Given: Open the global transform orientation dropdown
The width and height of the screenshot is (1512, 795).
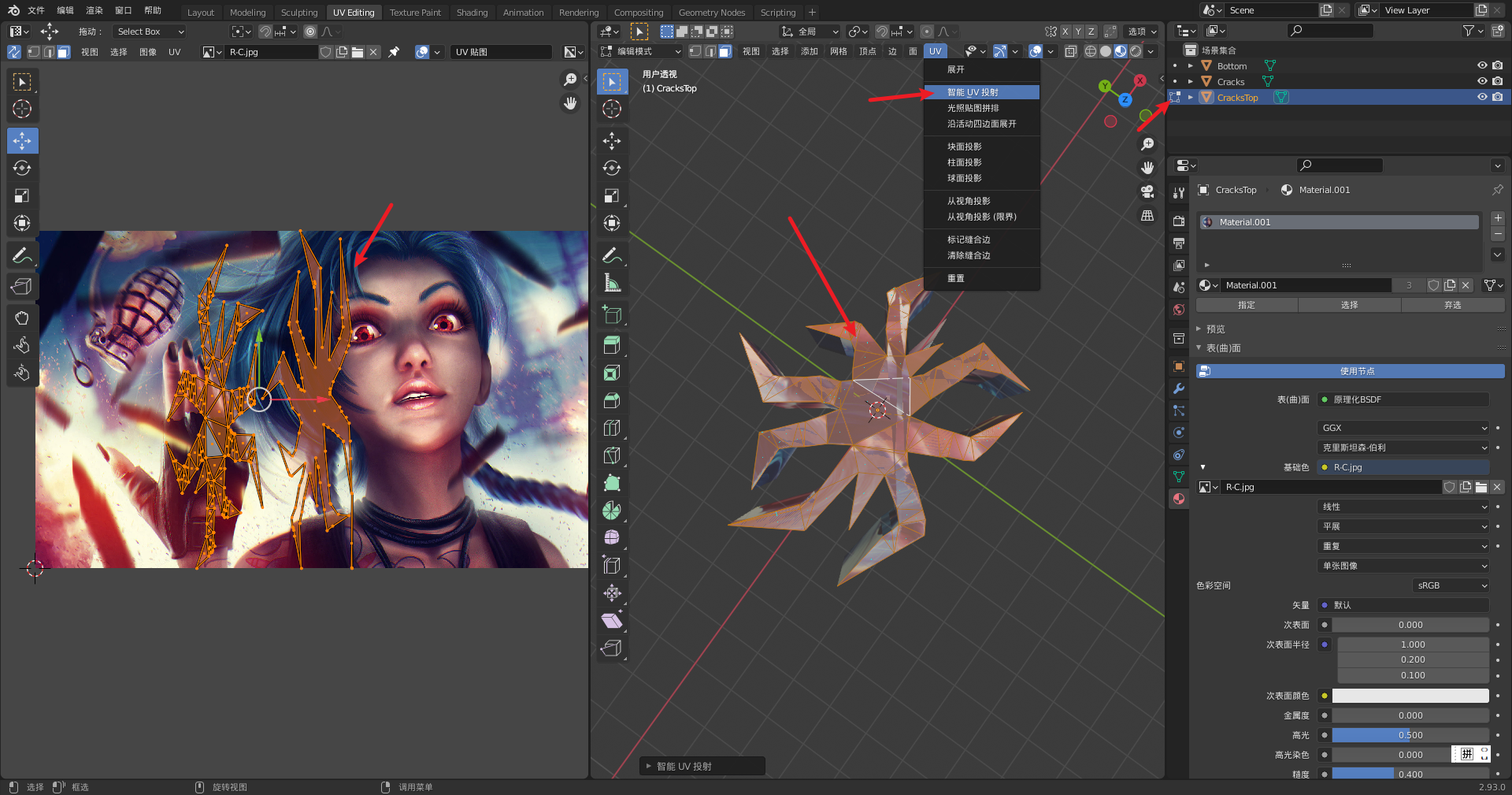Looking at the screenshot, I should [x=810, y=32].
